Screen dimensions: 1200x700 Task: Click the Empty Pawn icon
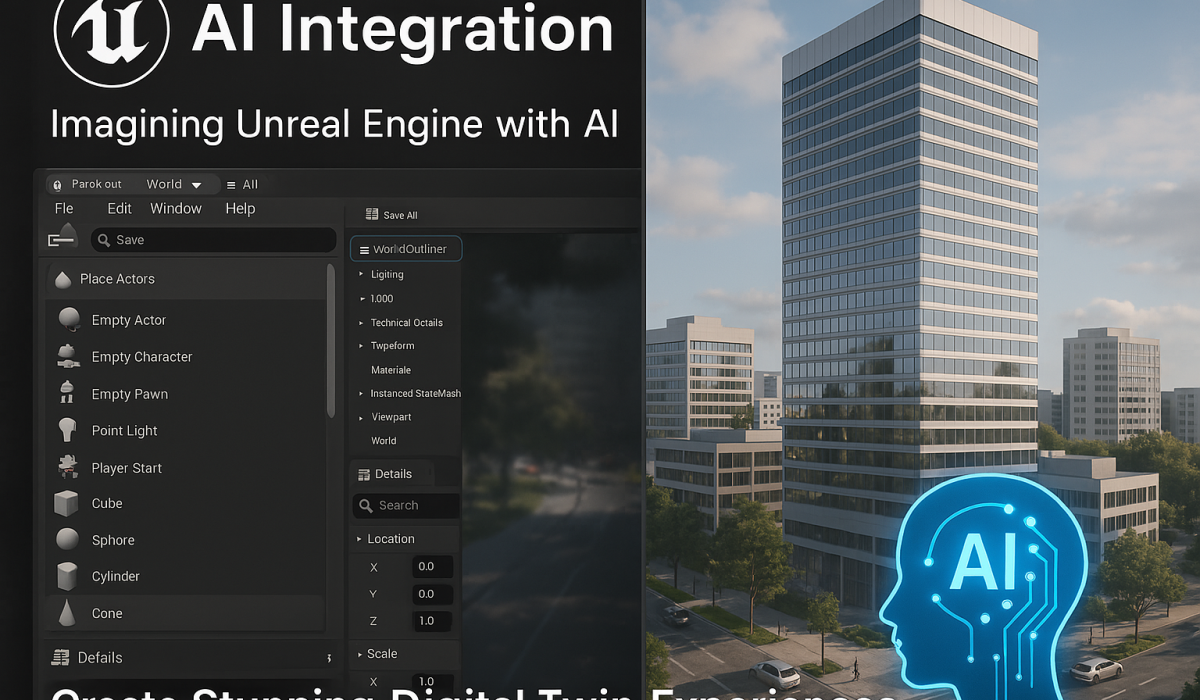point(69,393)
